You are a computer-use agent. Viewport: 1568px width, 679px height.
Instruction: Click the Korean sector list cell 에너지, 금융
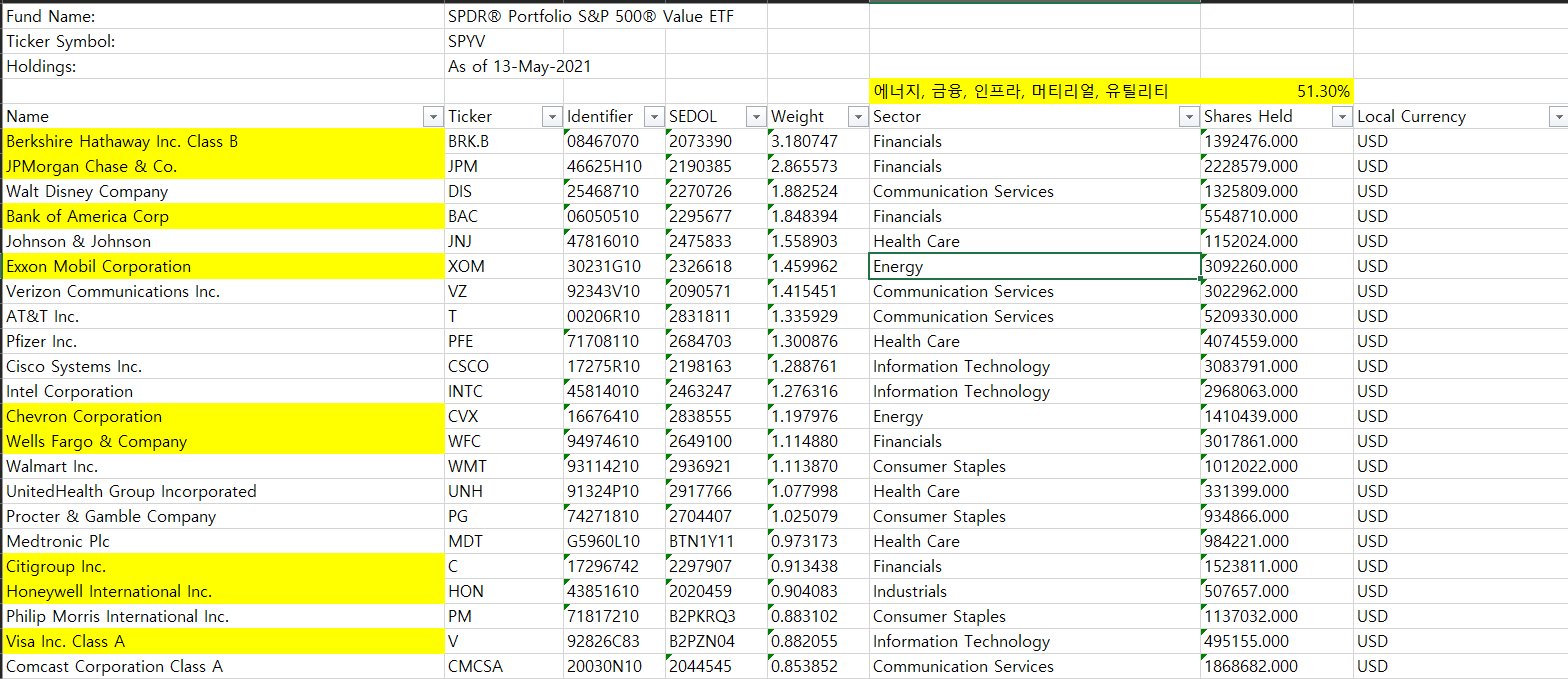pyautogui.click(x=1035, y=91)
